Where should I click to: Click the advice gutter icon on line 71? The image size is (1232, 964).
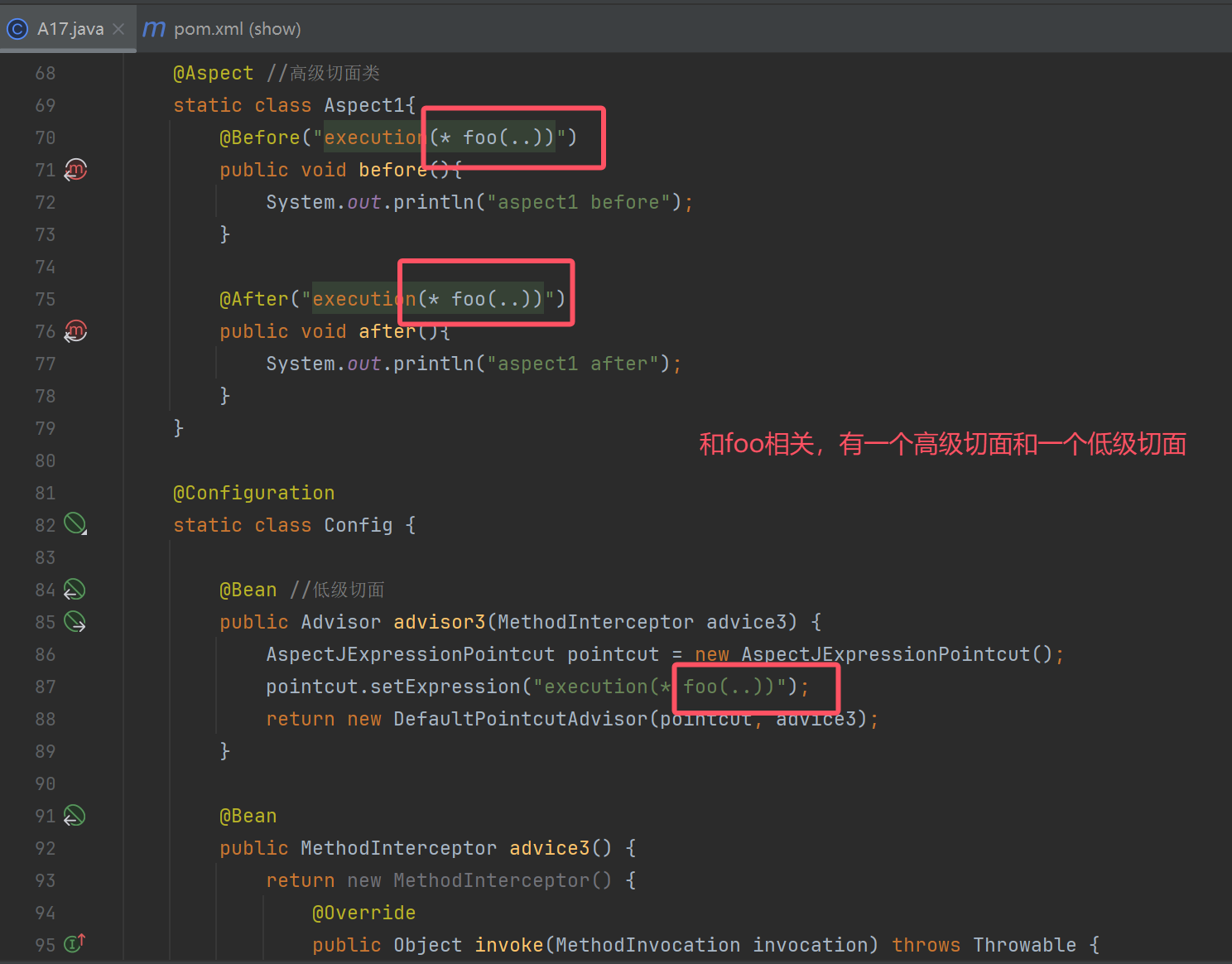click(x=75, y=170)
